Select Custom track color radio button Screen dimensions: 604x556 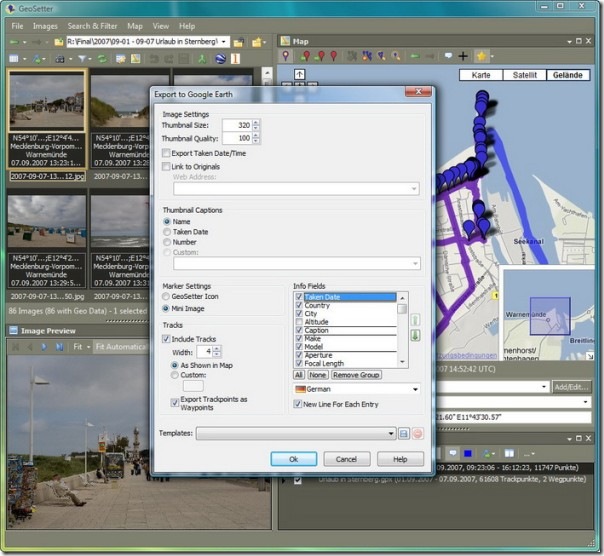pyautogui.click(x=174, y=375)
